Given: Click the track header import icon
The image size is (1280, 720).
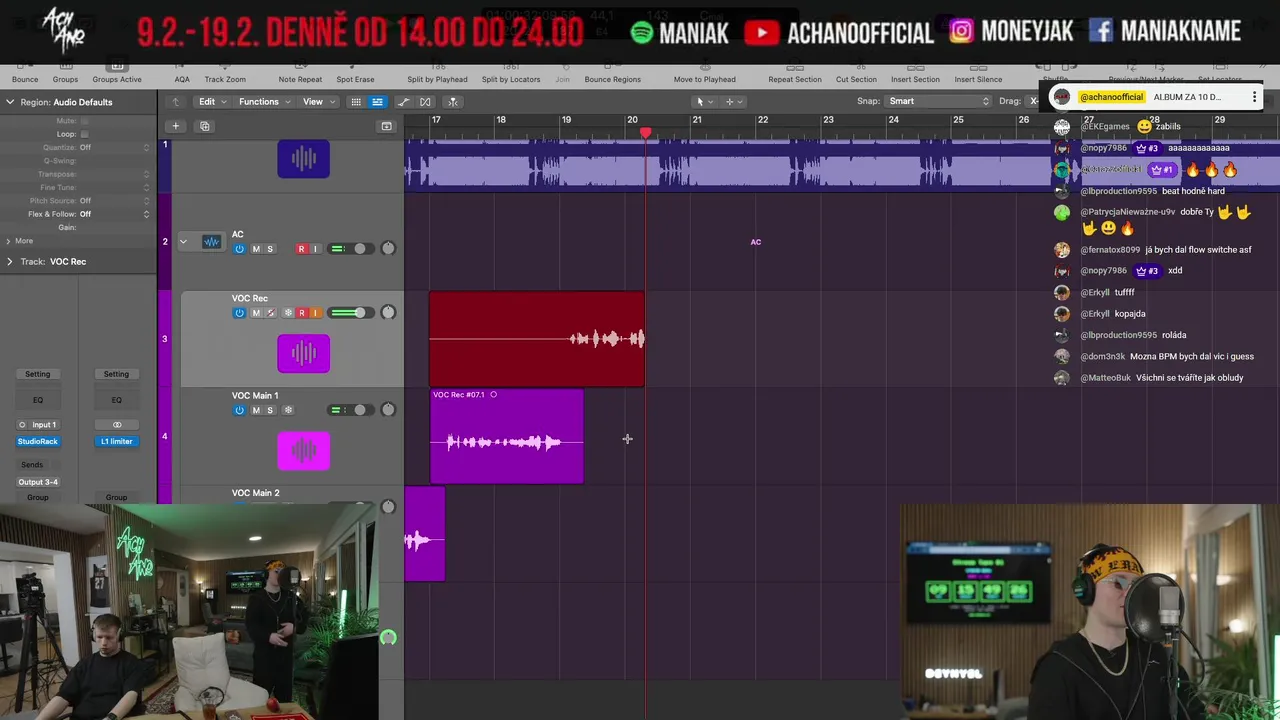Looking at the screenshot, I should [x=386, y=126].
